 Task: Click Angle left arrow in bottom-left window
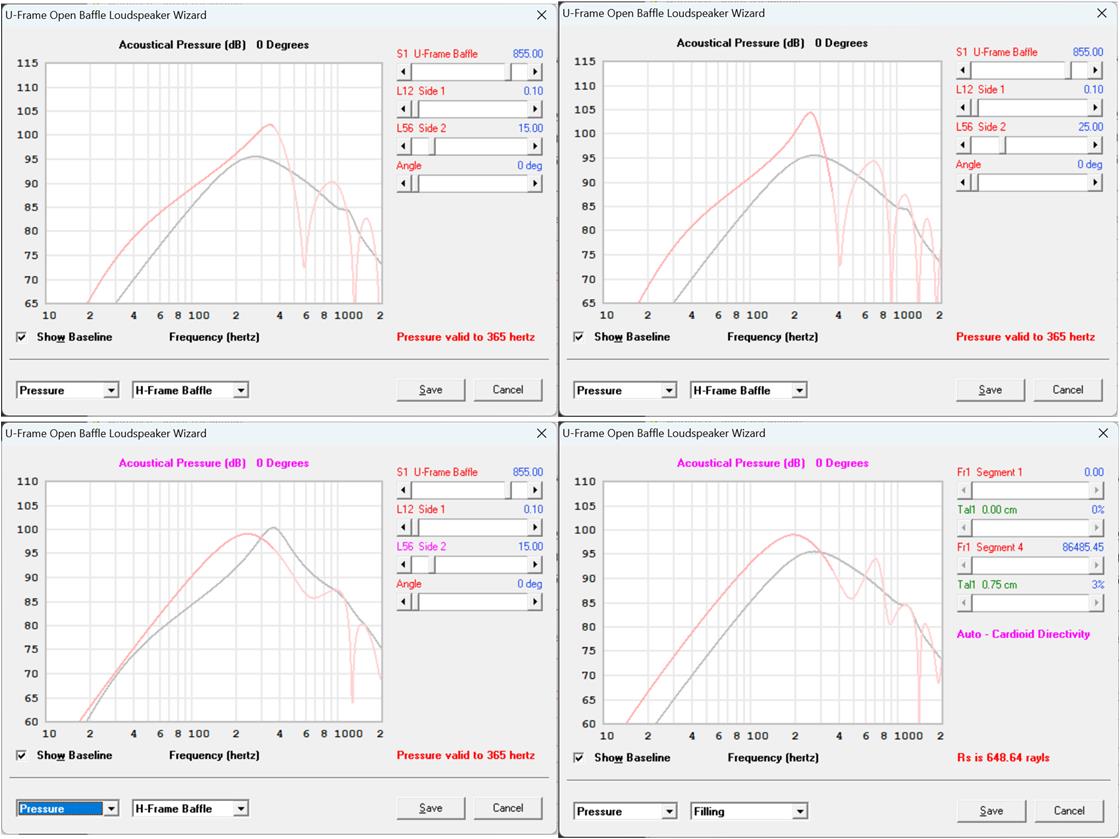click(x=404, y=601)
